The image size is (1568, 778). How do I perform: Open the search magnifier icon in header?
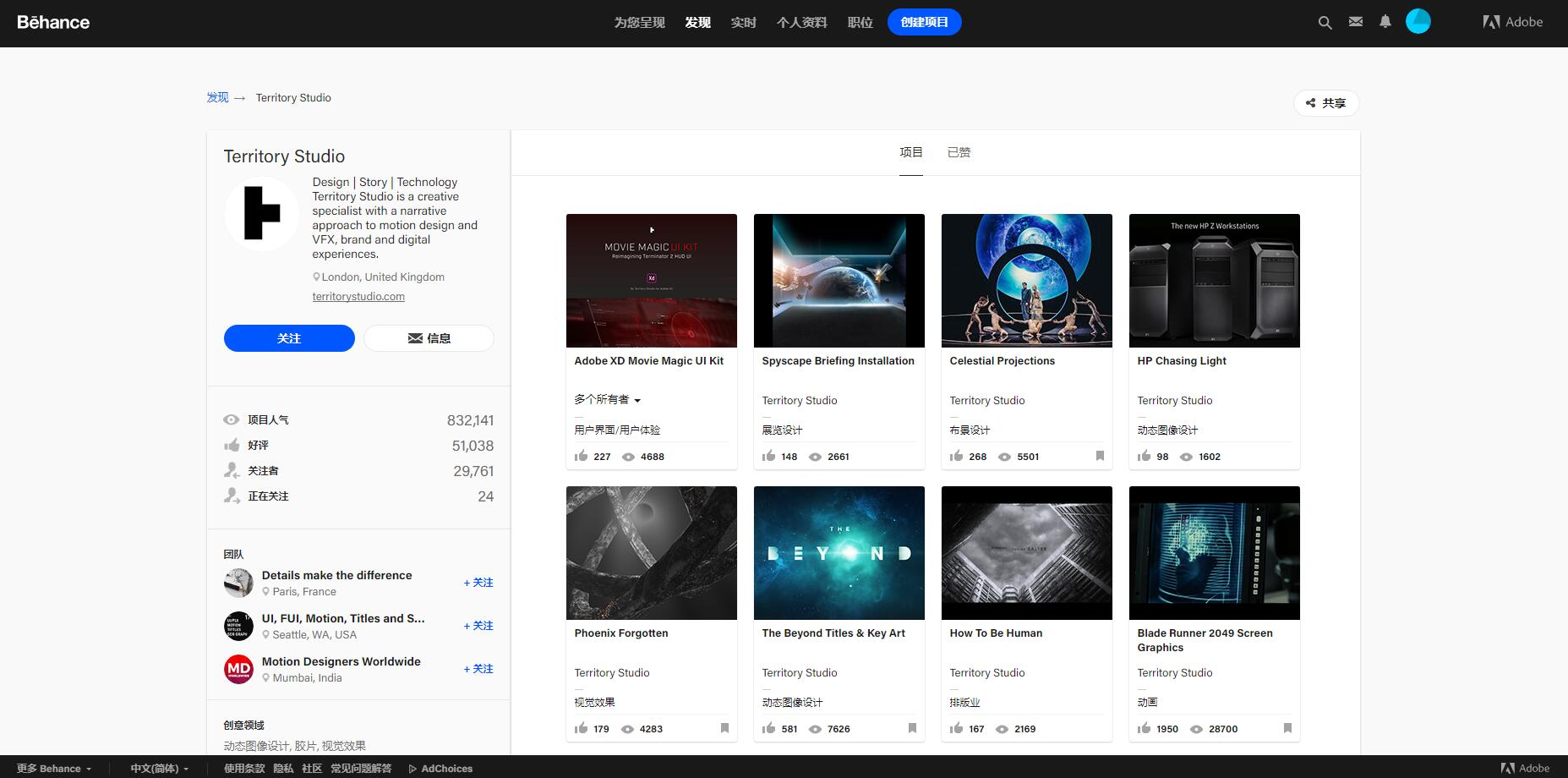pyautogui.click(x=1325, y=23)
